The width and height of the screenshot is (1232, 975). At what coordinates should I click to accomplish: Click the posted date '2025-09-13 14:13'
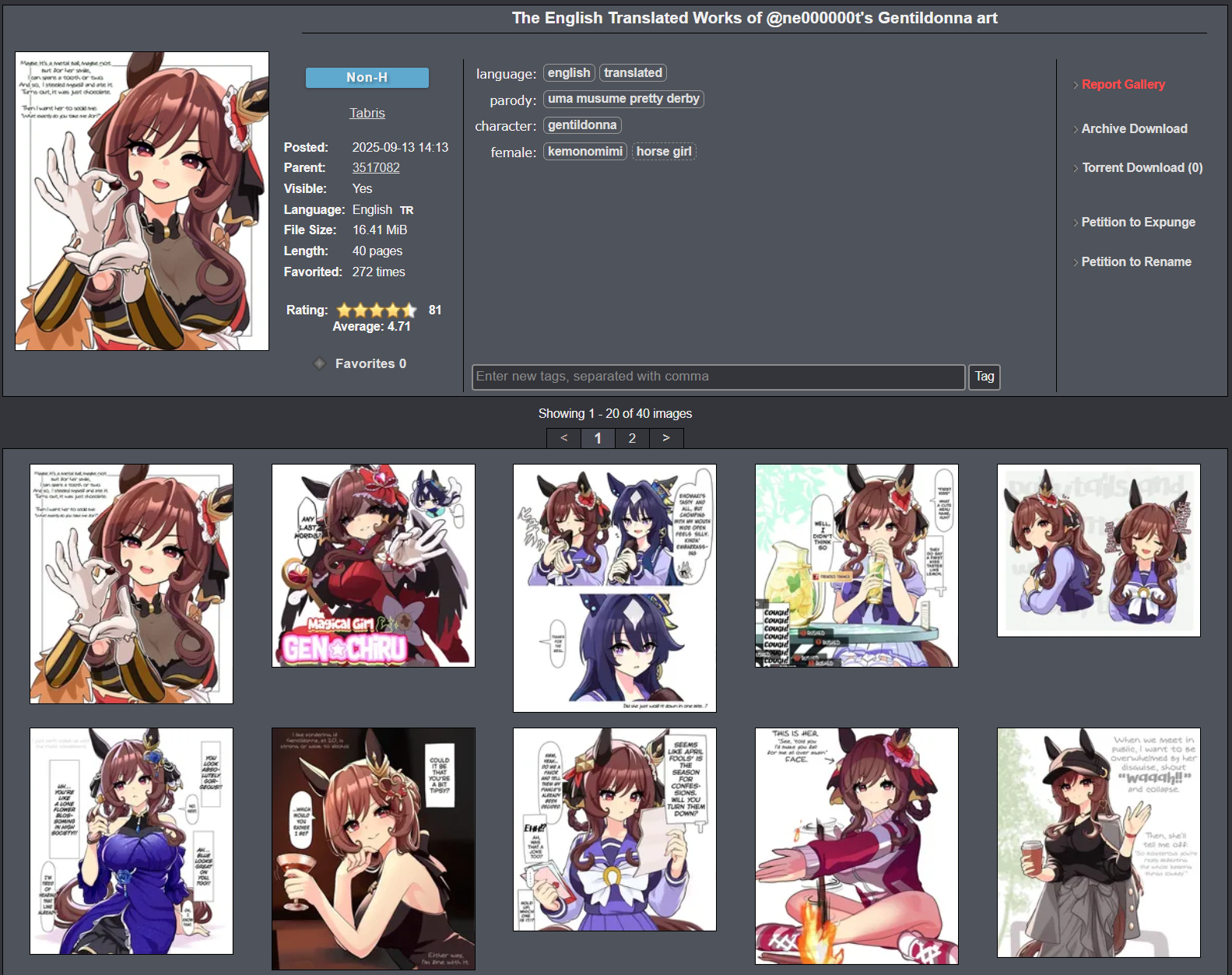tap(400, 147)
